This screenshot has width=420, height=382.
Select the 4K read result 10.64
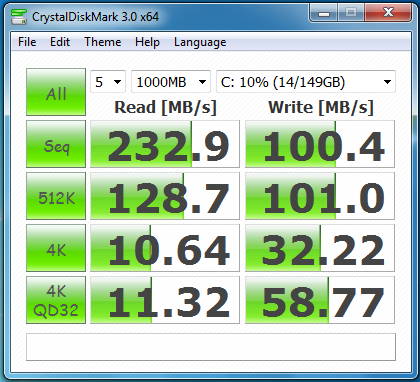click(x=165, y=248)
